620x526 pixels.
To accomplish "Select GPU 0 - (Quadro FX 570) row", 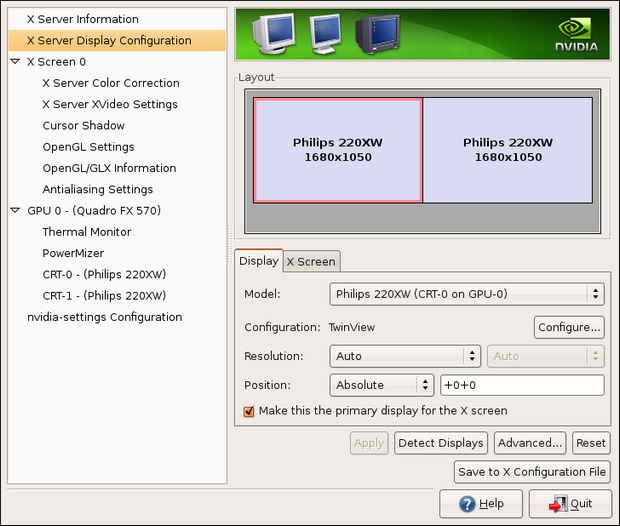I will point(117,211).
